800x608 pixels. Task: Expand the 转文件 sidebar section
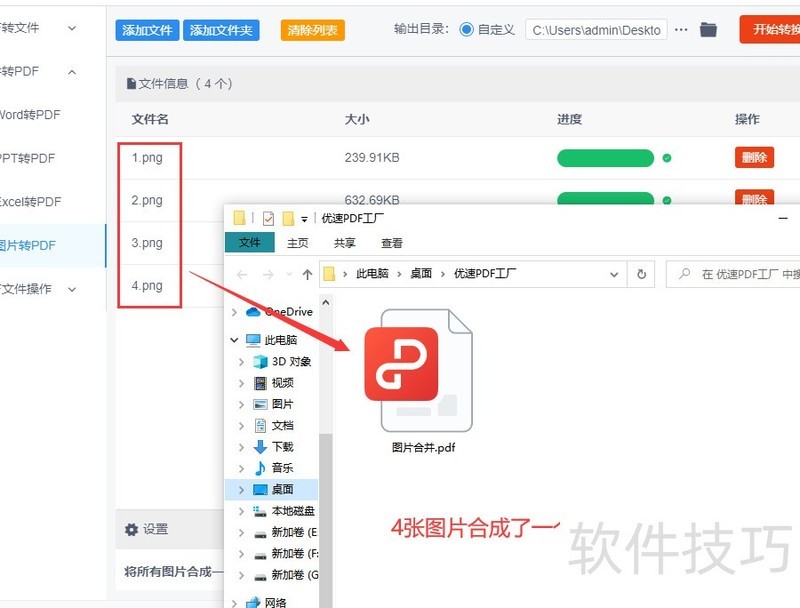point(72,28)
